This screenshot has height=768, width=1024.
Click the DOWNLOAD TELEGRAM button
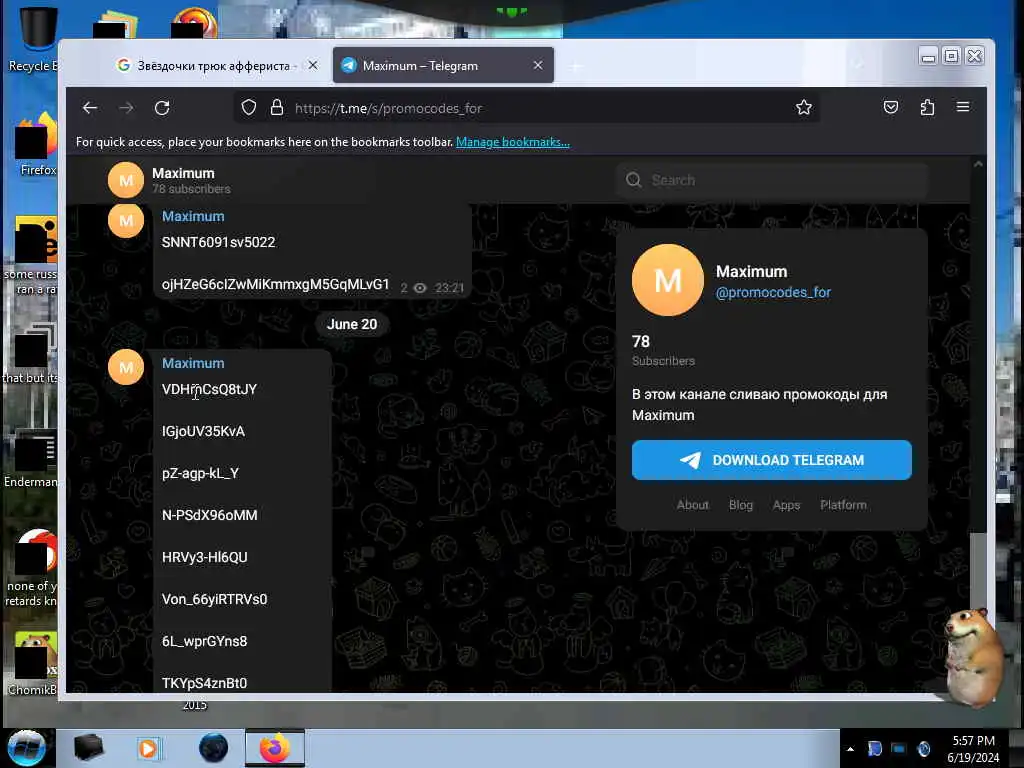(x=771, y=460)
